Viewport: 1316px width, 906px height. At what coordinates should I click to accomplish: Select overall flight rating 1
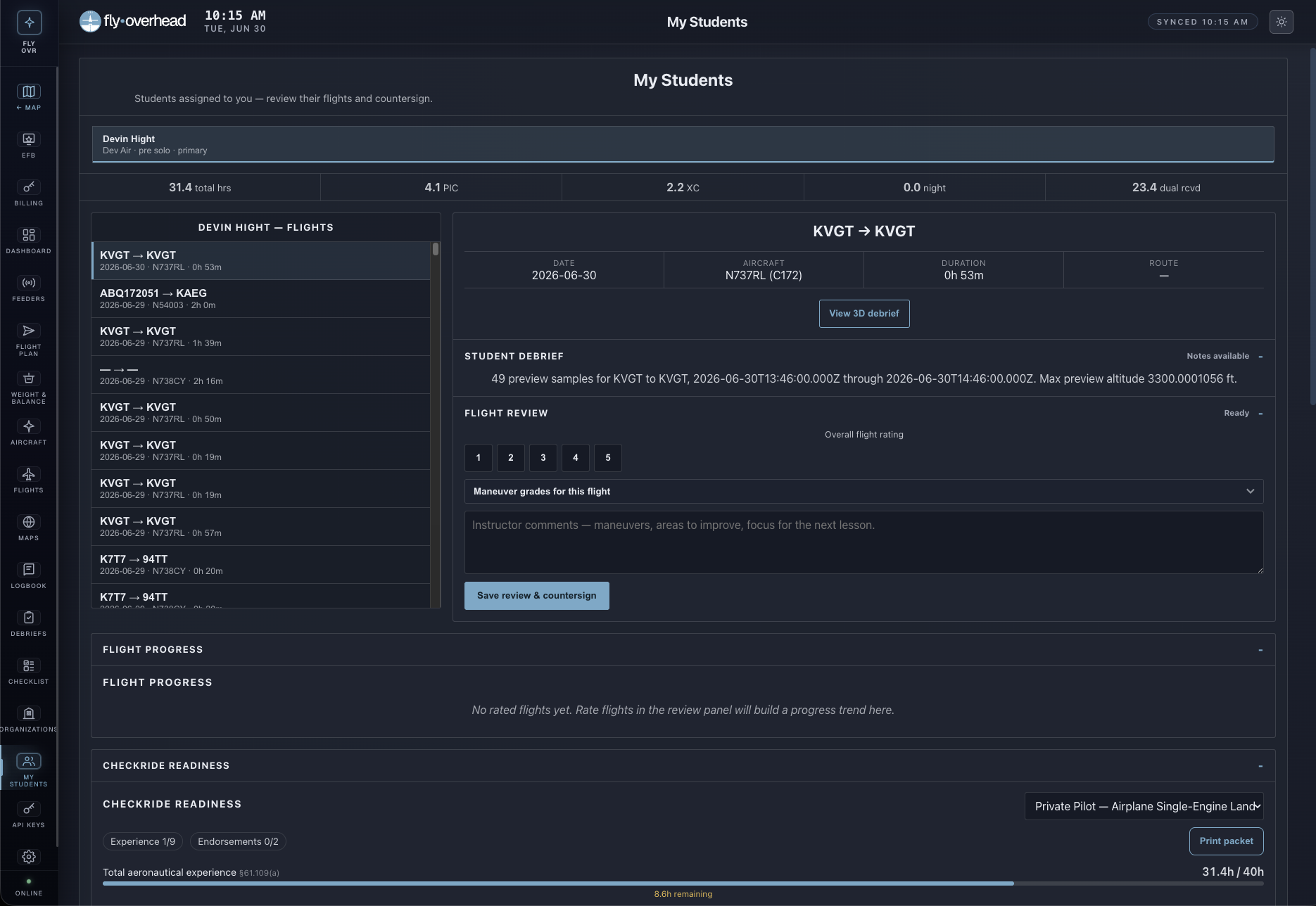coord(479,458)
